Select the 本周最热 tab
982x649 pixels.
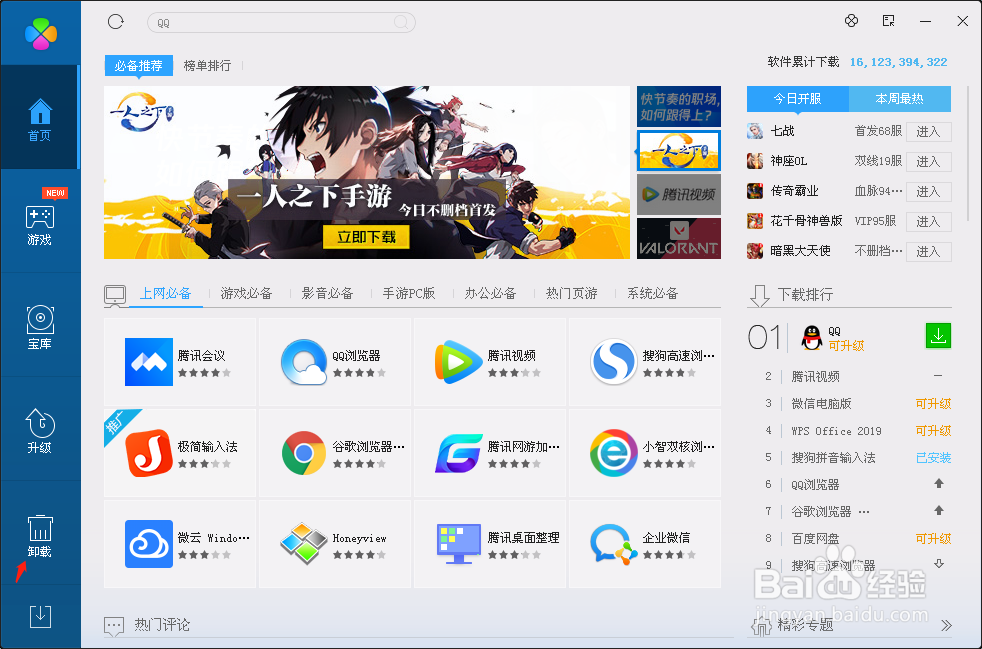coord(899,99)
